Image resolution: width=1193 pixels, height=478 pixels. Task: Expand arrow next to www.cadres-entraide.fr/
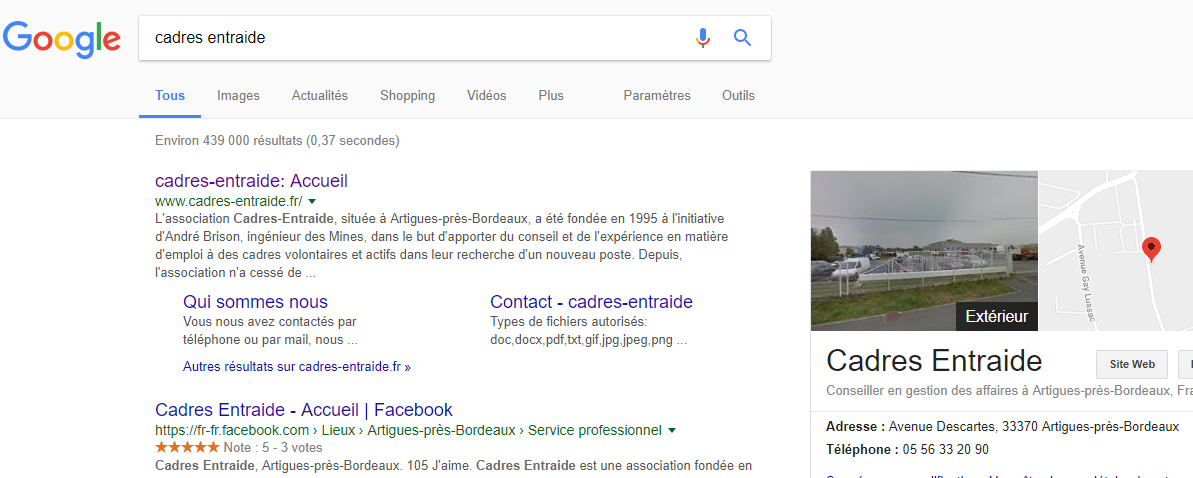pos(312,202)
